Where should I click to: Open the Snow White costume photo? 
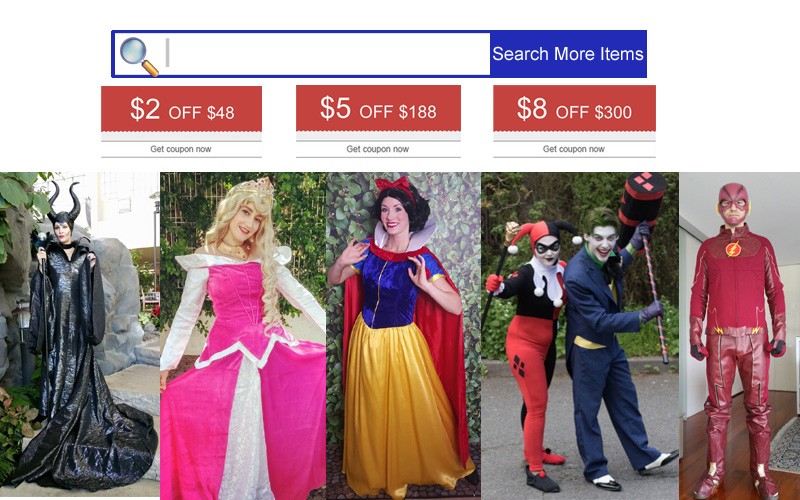click(403, 336)
